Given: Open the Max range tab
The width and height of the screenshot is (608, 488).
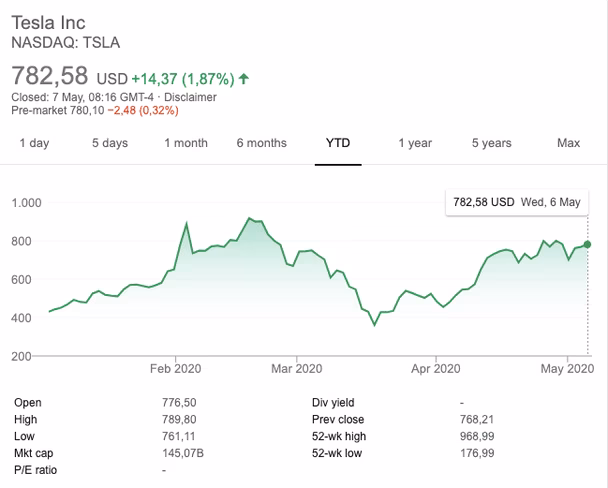Looking at the screenshot, I should pos(568,143).
